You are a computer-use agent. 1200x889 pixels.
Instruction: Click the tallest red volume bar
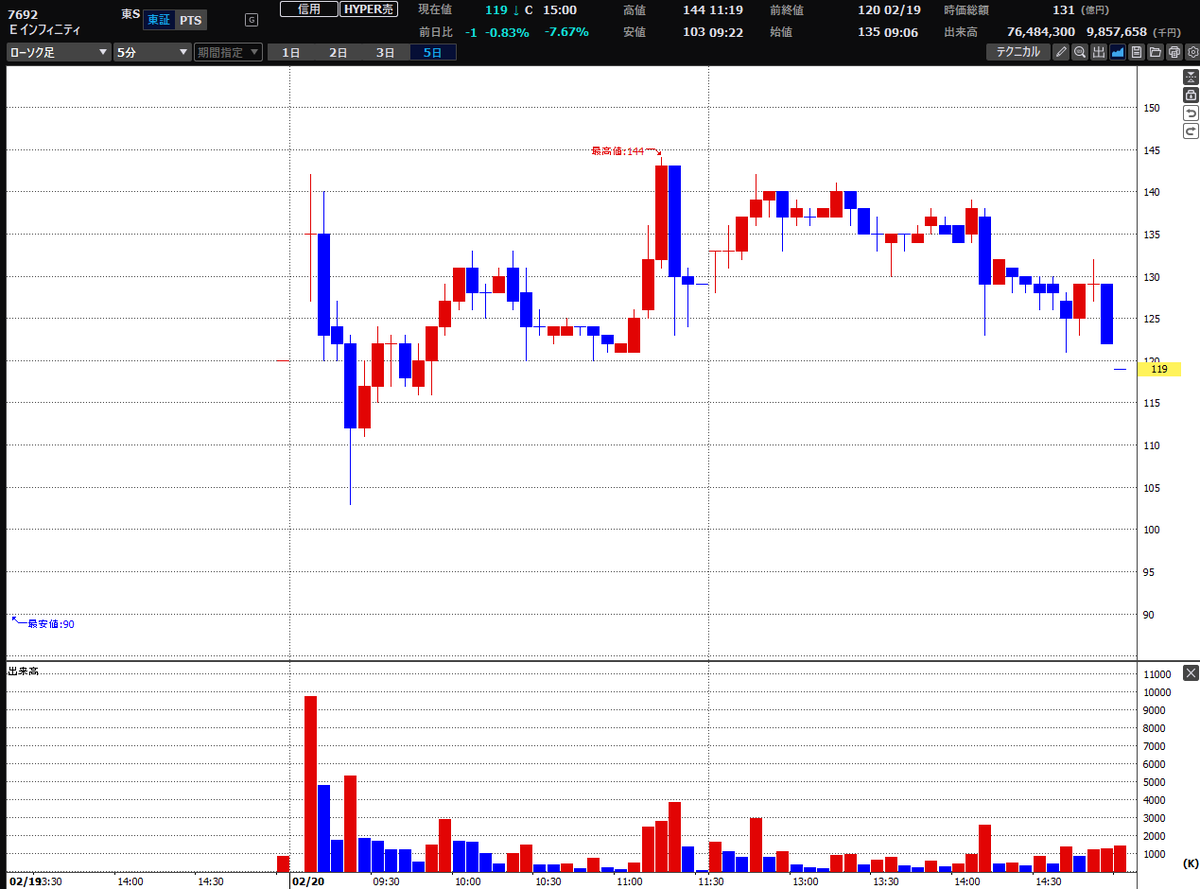(x=310, y=783)
